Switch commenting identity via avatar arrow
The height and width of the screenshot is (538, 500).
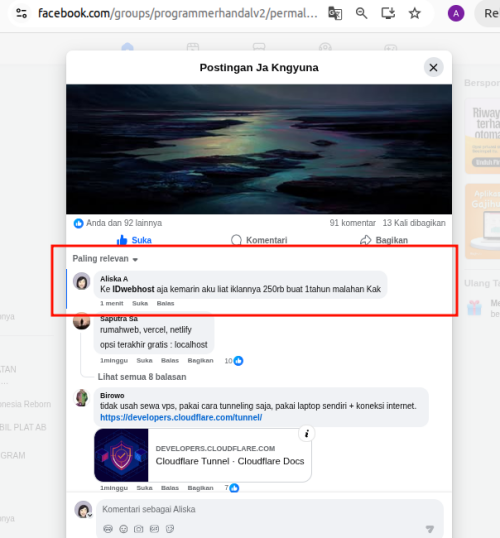click(90, 515)
